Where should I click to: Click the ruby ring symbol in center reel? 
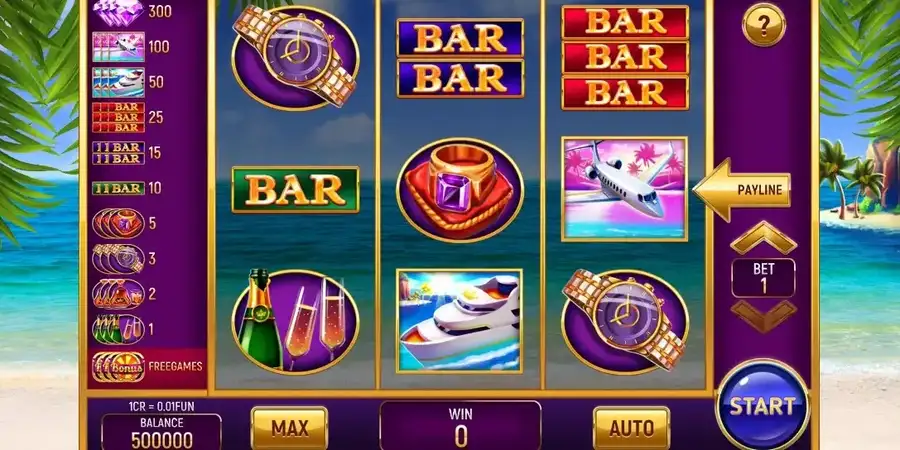[x=460, y=190]
